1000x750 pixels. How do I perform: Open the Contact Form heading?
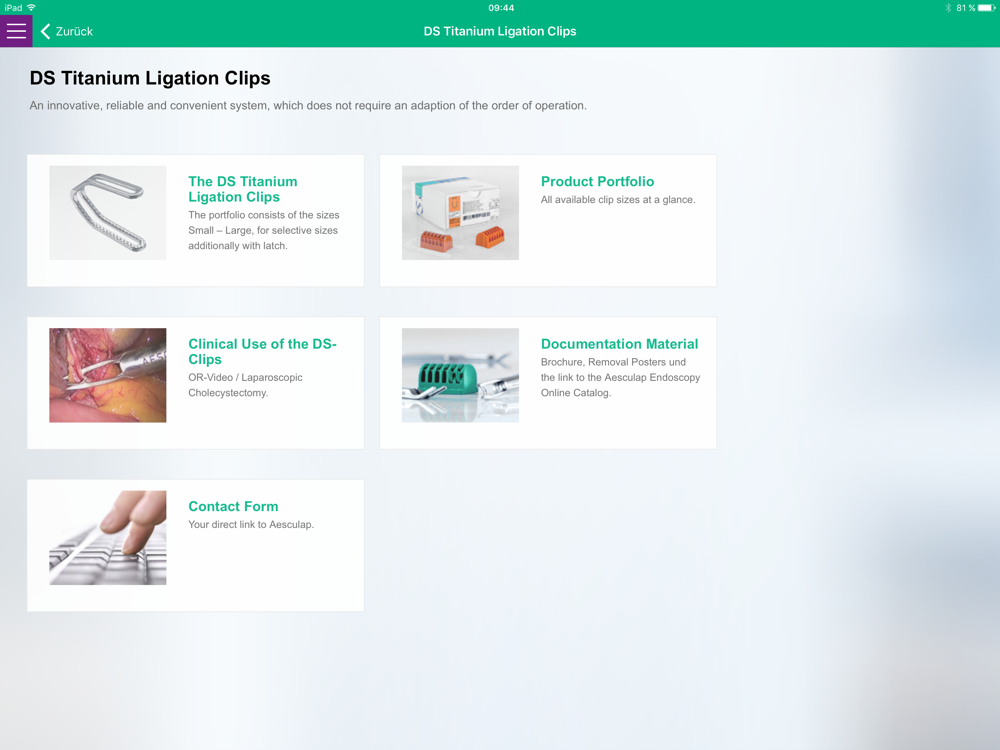point(233,506)
